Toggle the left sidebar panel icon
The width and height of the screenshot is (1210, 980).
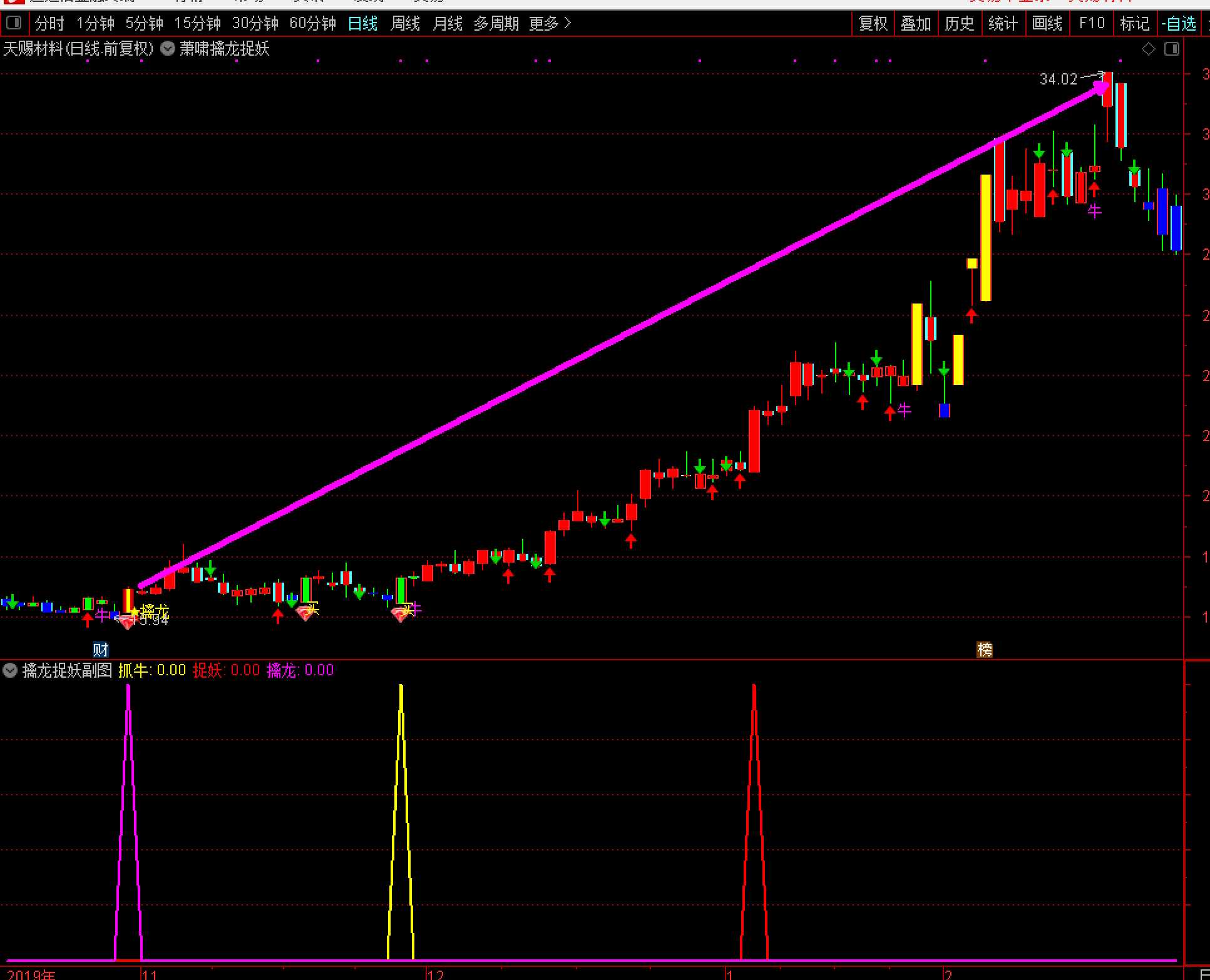13,24
